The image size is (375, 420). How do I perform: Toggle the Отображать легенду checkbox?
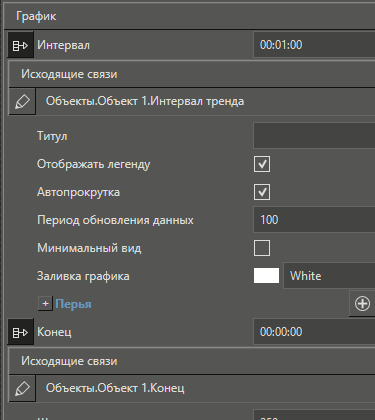point(262,164)
